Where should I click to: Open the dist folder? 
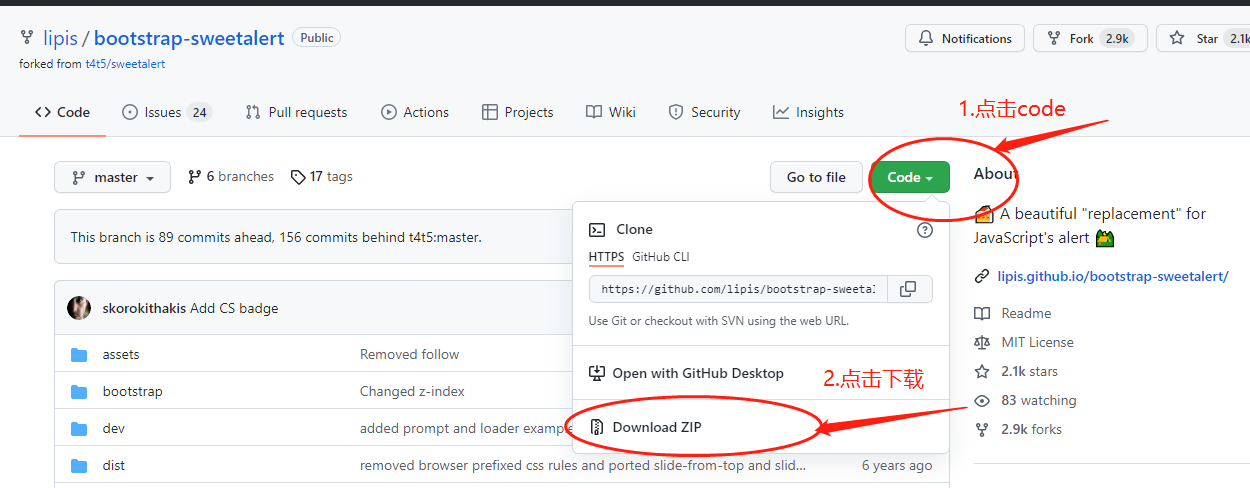[113, 465]
